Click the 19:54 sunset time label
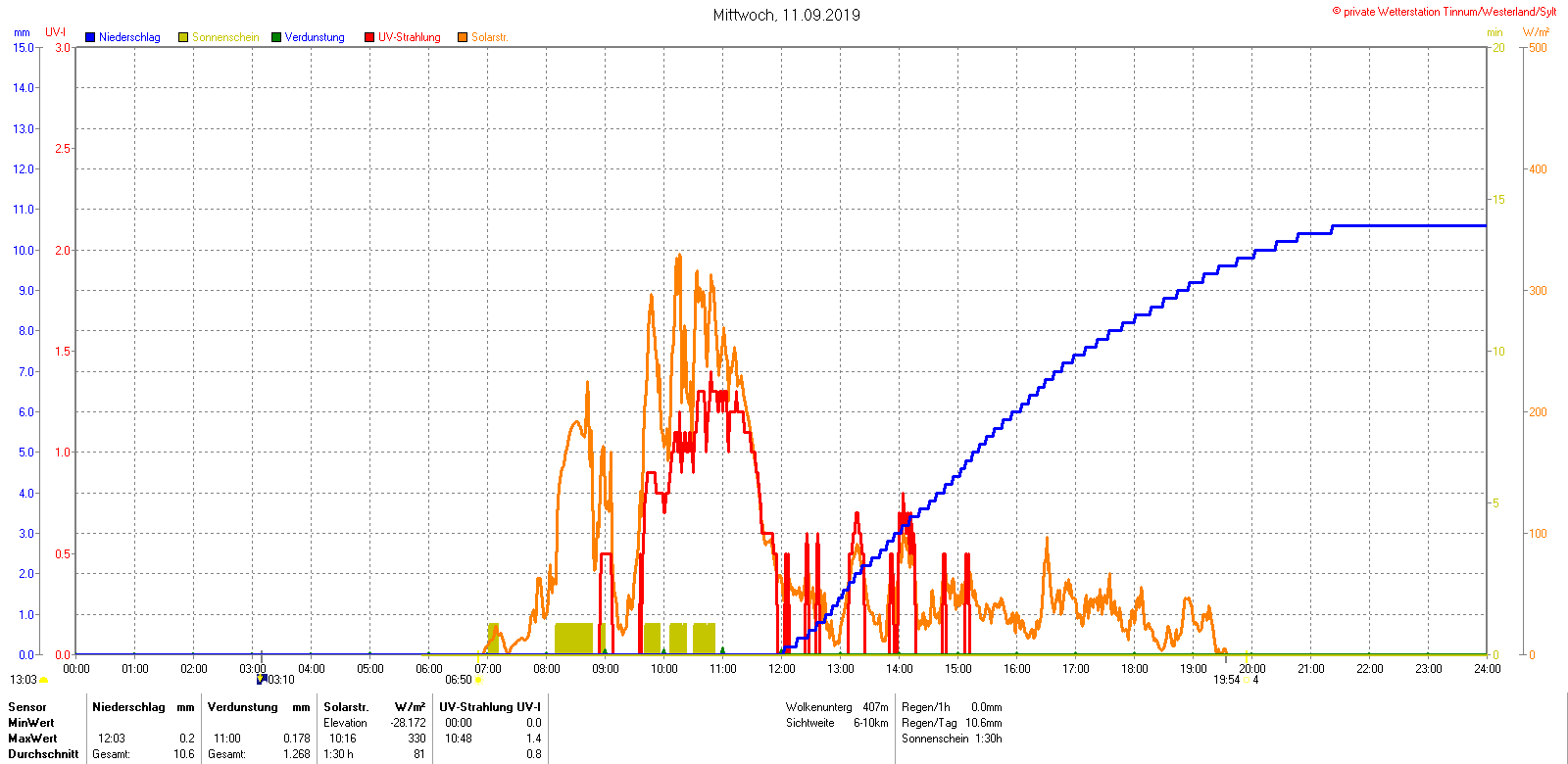This screenshot has height=764, width=1568. coord(1227,680)
